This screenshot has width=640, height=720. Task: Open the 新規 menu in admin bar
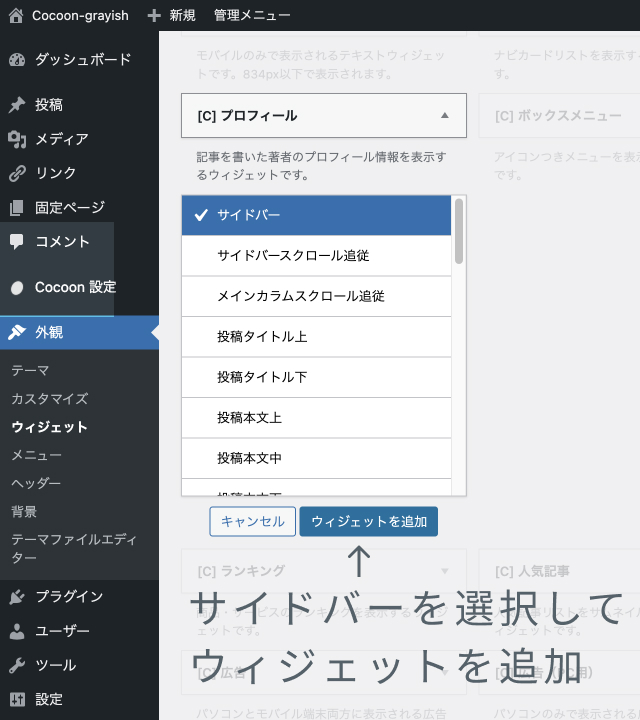(182, 16)
